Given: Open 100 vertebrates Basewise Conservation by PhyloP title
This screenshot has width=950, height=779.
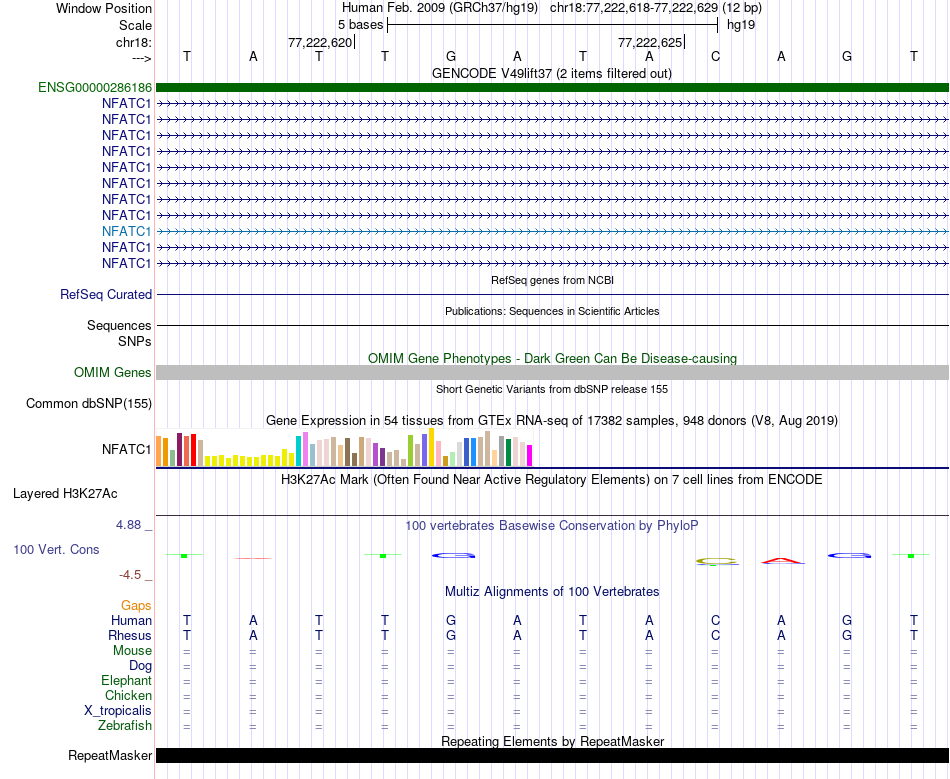Looking at the screenshot, I should (552, 526).
